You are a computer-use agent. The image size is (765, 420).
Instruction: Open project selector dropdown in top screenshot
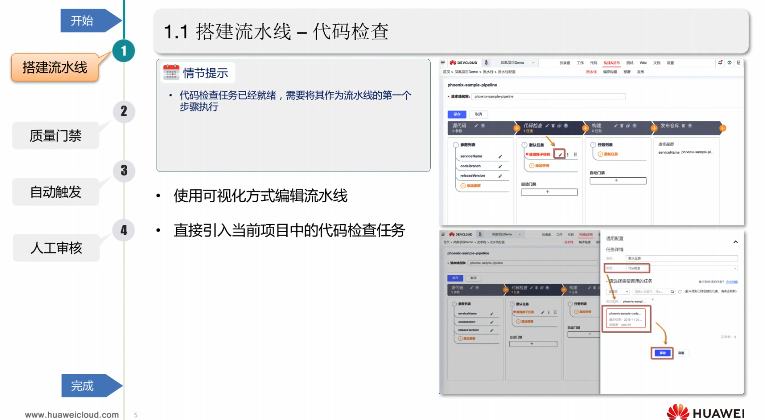click(x=517, y=63)
